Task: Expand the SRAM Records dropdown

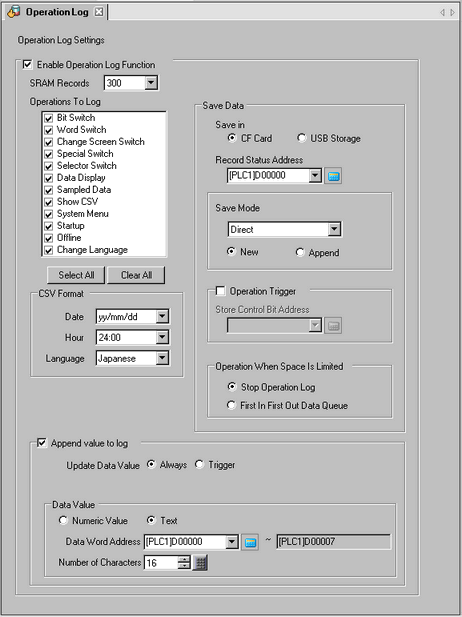Action: [x=151, y=83]
